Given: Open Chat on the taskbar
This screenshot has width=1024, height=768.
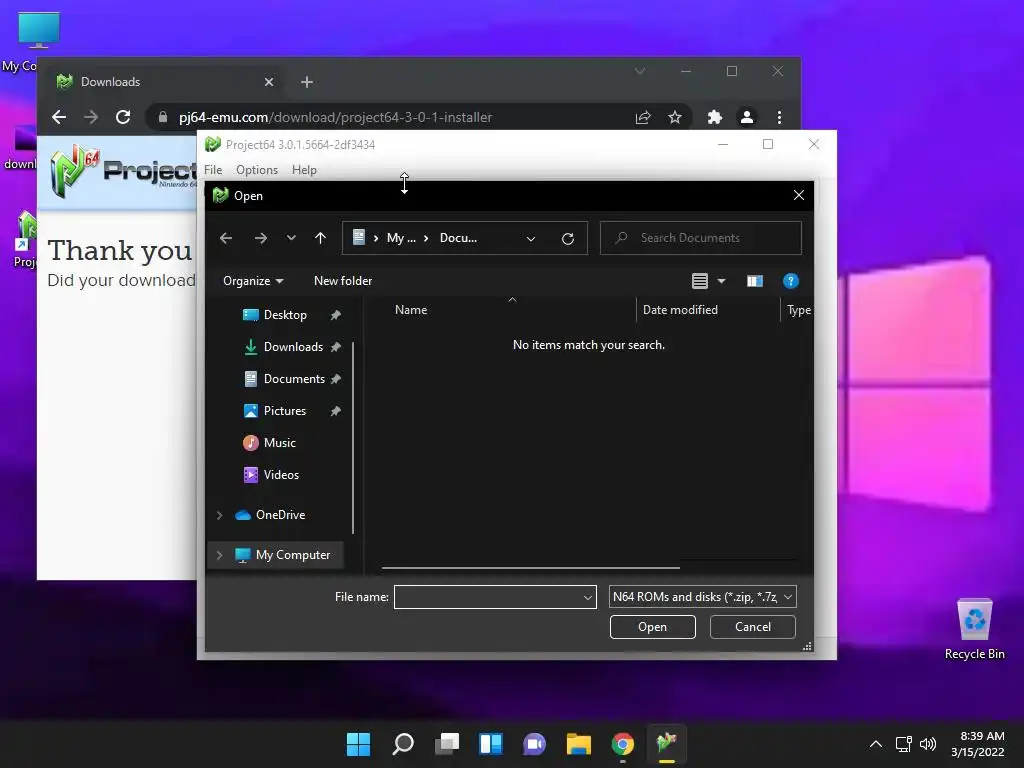Looking at the screenshot, I should pos(534,744).
